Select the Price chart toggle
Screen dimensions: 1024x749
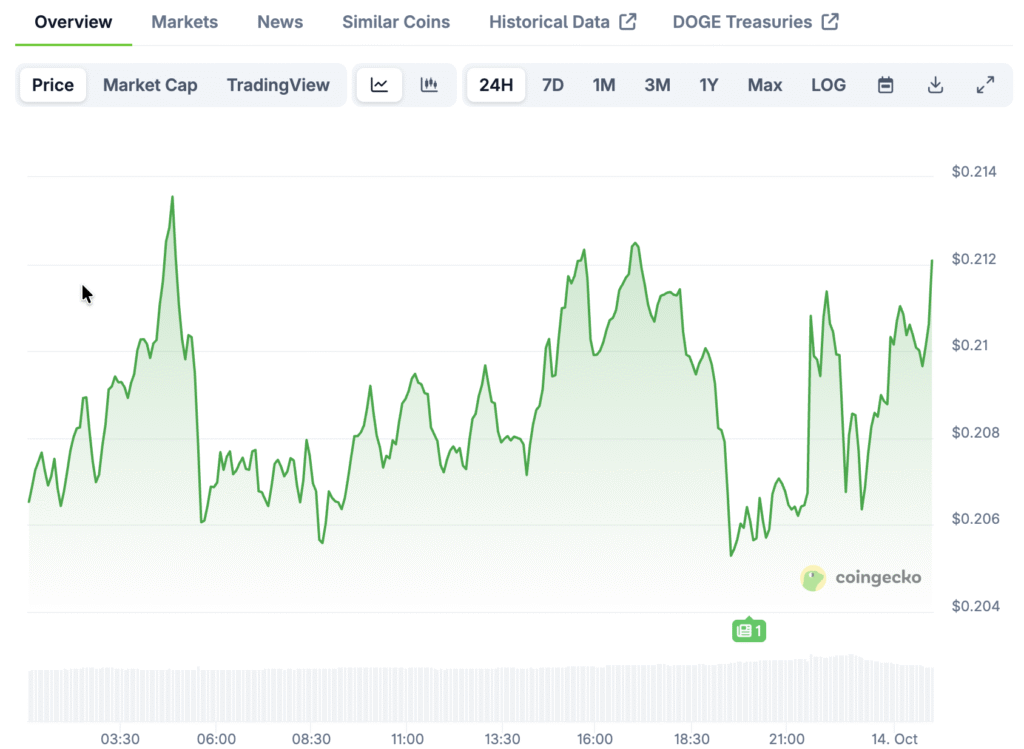(x=53, y=85)
